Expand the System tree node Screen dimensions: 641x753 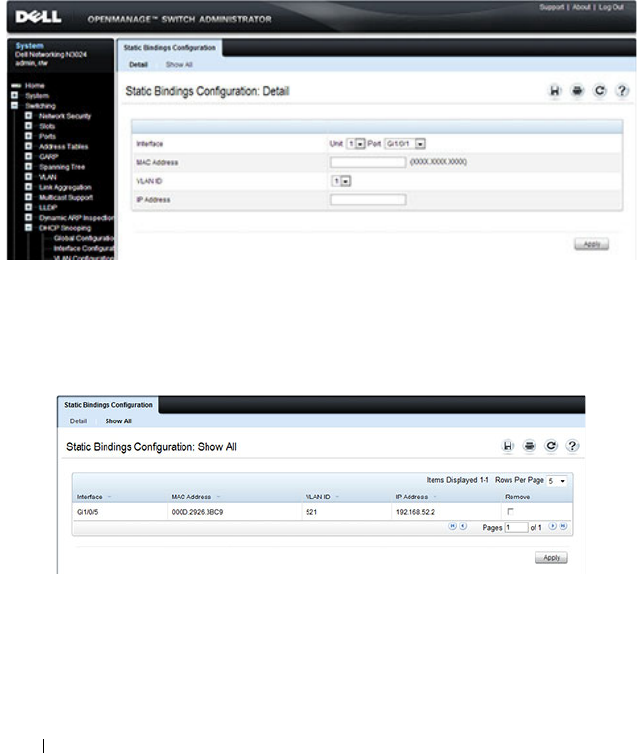click(14, 96)
